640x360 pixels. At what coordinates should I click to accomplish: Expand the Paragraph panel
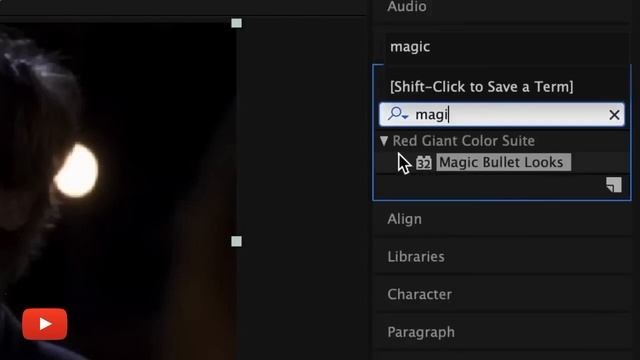[x=421, y=332]
